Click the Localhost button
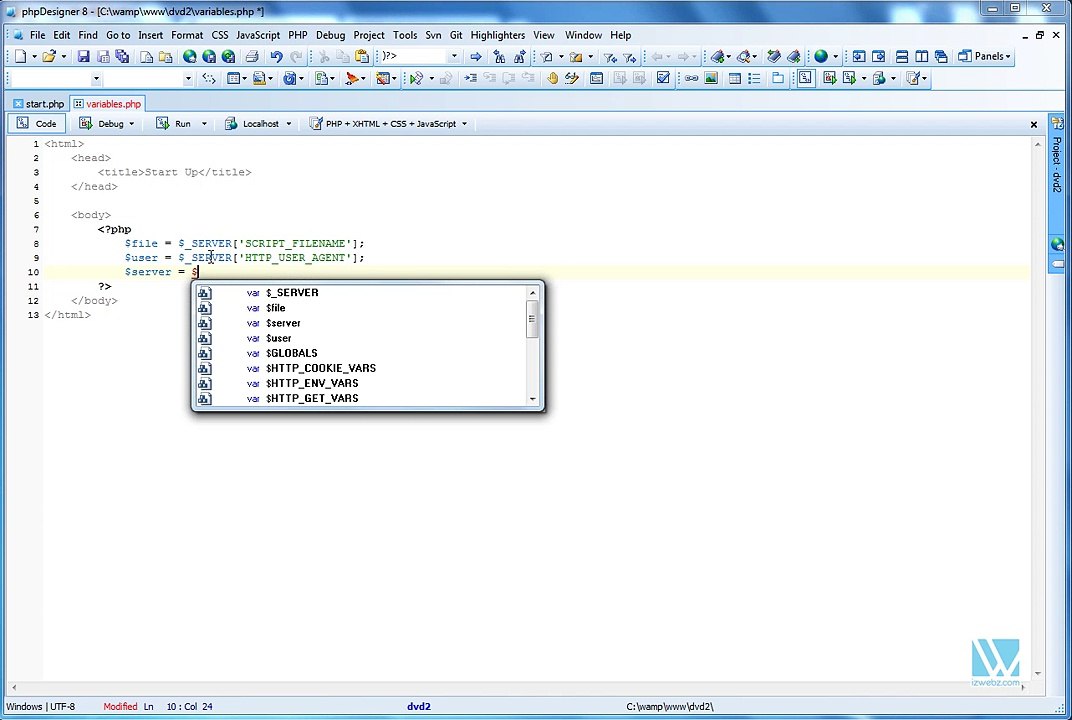The image size is (1072, 720). pyautogui.click(x=254, y=124)
